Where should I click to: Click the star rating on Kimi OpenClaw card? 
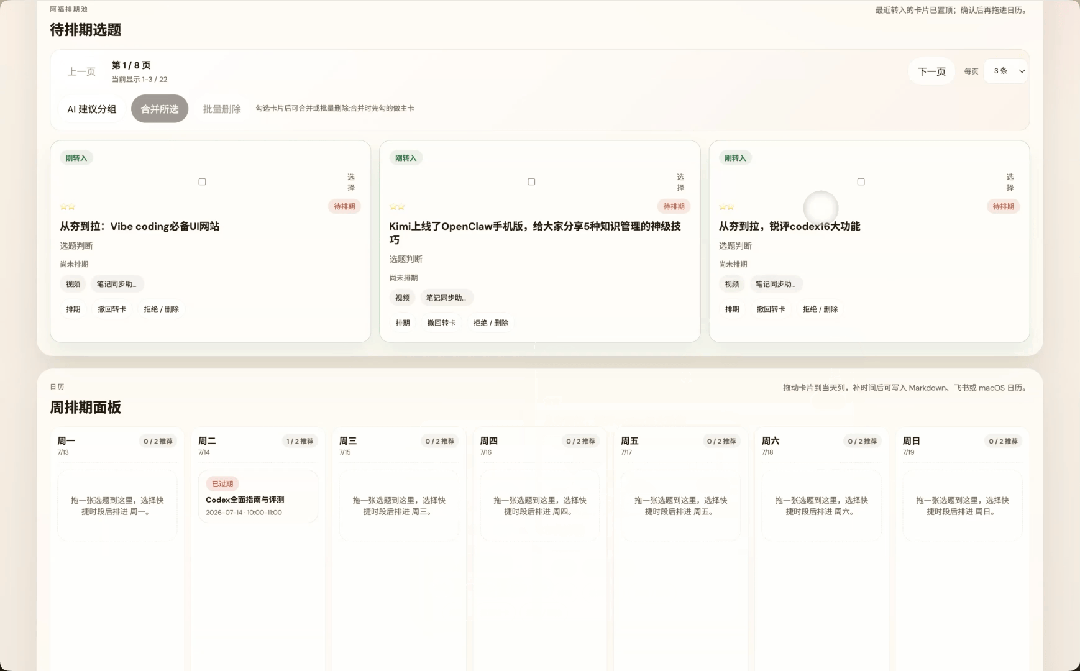click(x=397, y=207)
